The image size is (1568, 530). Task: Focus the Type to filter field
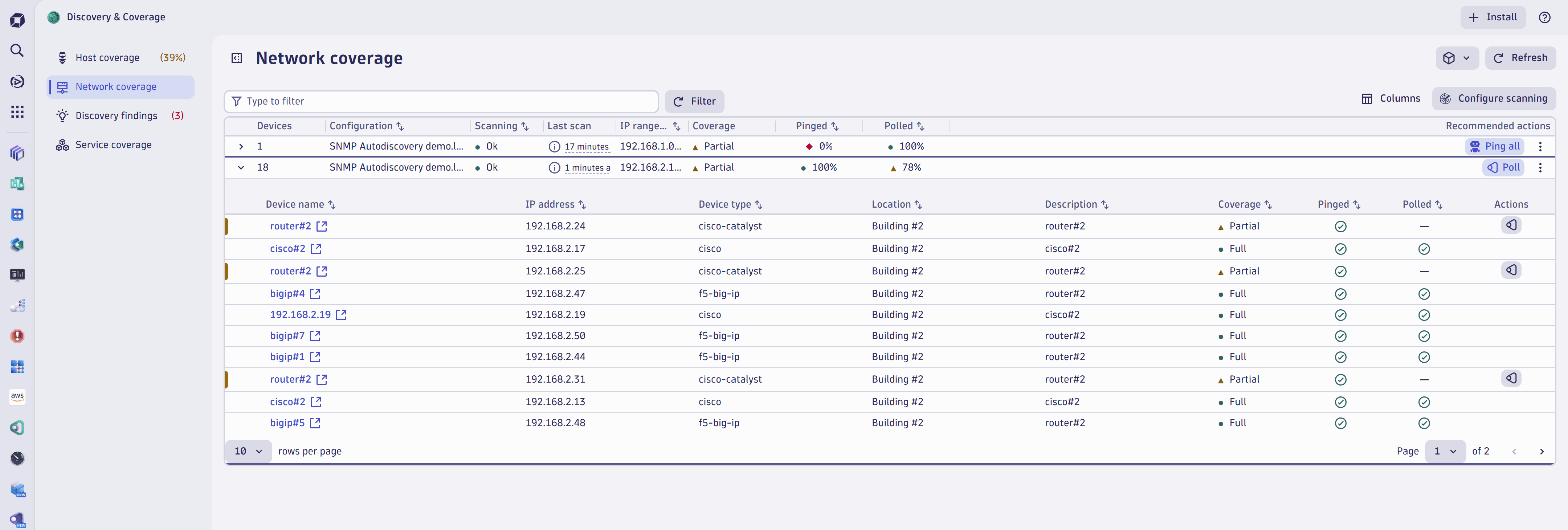[x=441, y=102]
